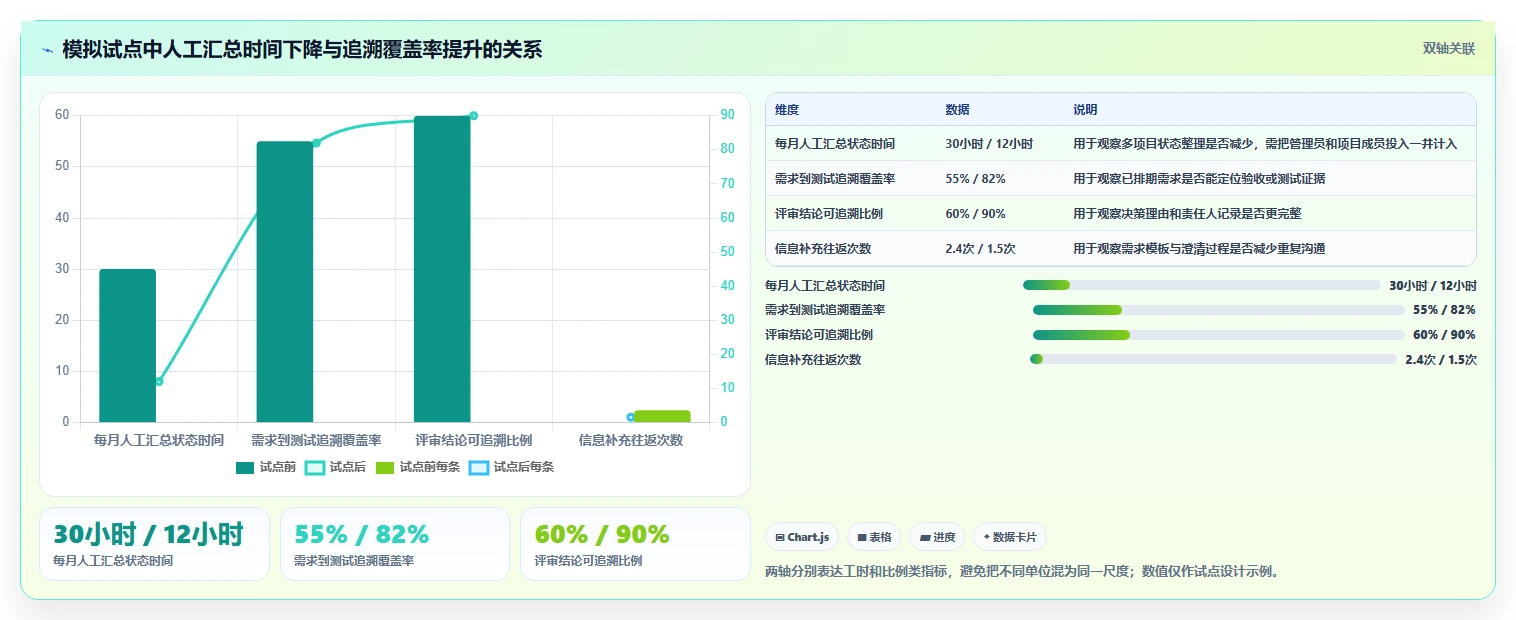The image size is (1516, 620).
Task: Click the 每月人工汇总状态时间 progress bar
Action: click(1201, 285)
